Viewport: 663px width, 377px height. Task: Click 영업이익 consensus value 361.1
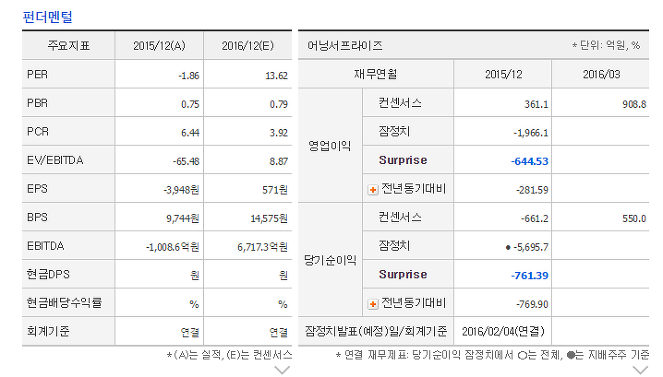[536, 104]
